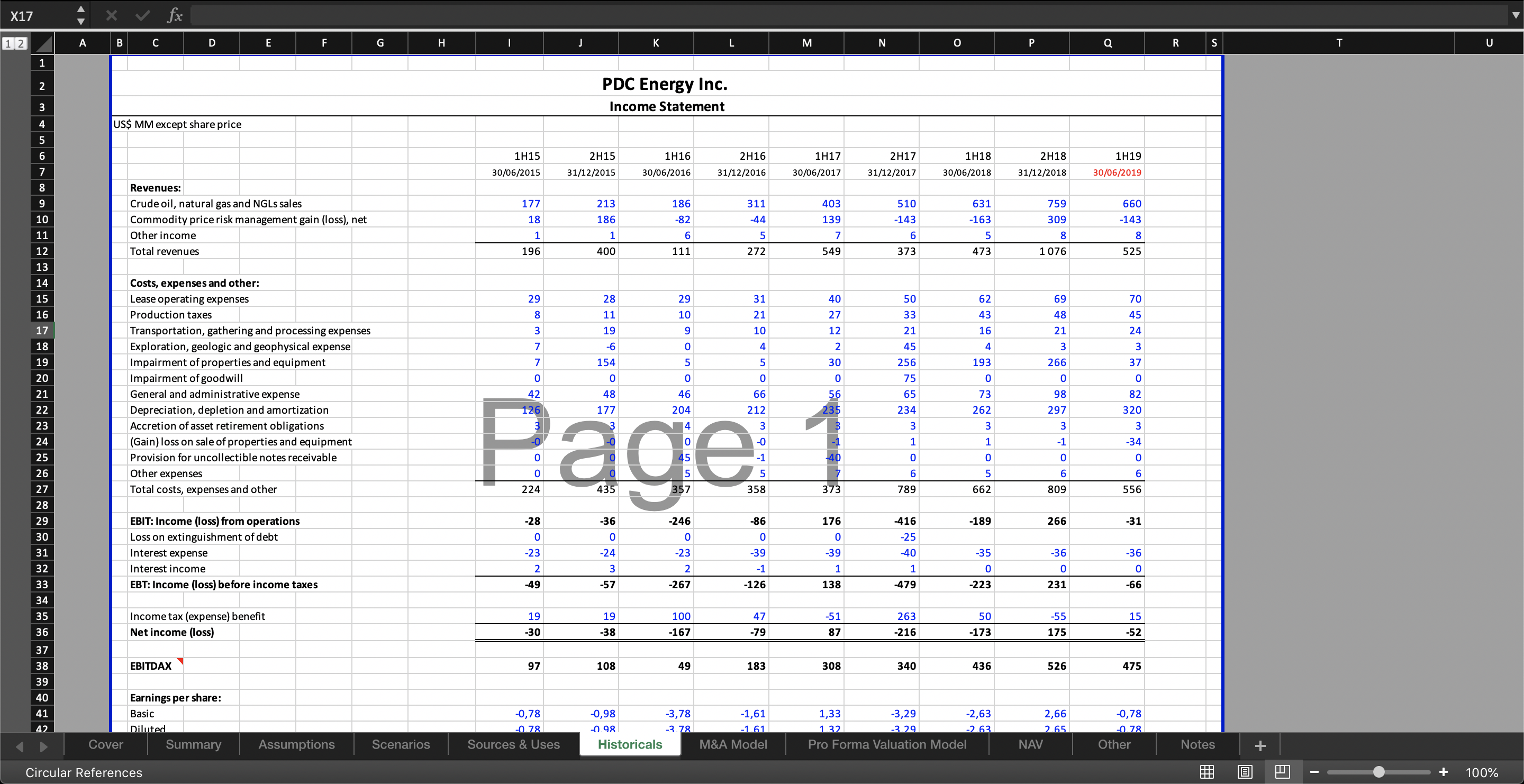Open the Notes sheet tab
1524x784 pixels.
click(1198, 744)
